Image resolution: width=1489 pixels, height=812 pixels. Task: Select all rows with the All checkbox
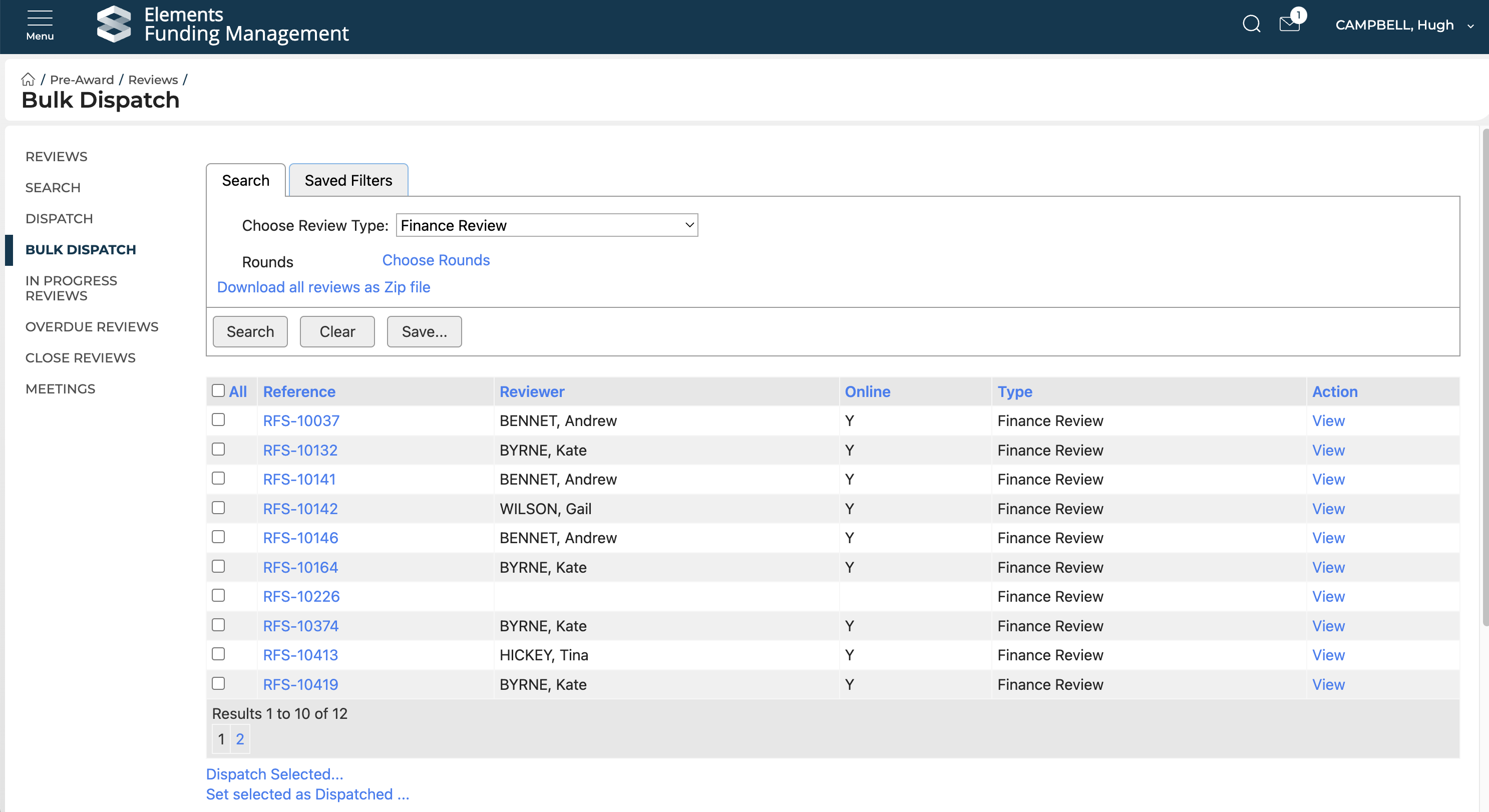(x=218, y=390)
